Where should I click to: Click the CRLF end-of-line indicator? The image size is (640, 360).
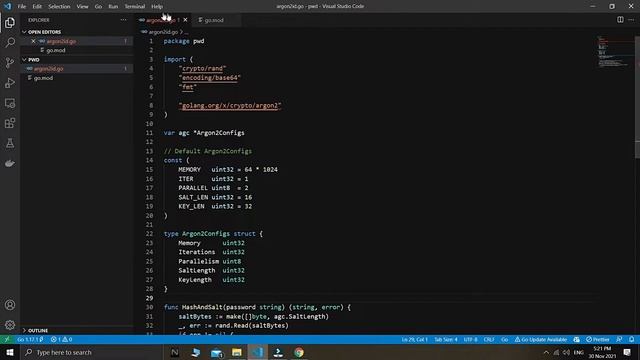point(489,340)
